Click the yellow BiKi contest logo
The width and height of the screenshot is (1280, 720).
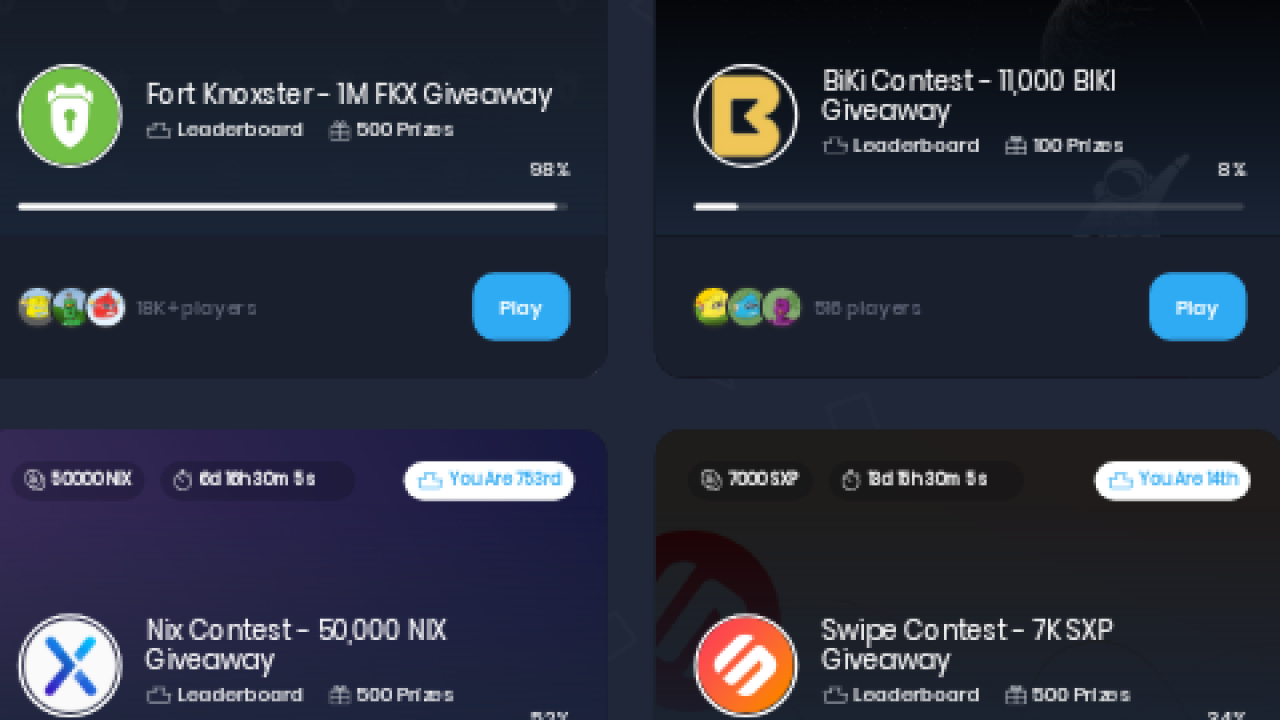point(746,116)
